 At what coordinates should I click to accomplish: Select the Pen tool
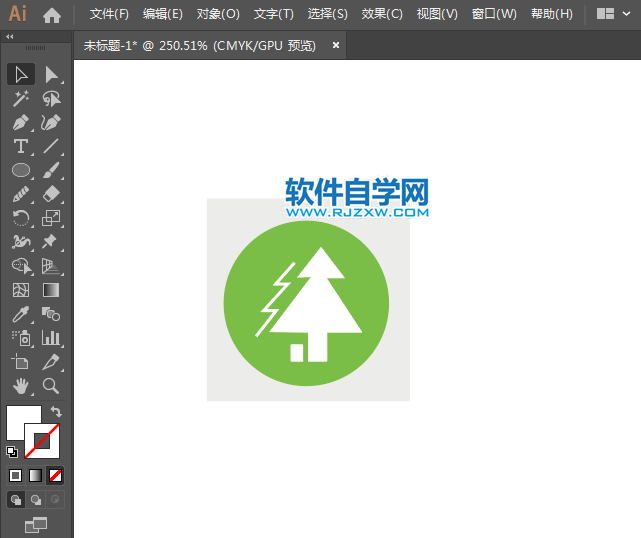coord(21,122)
